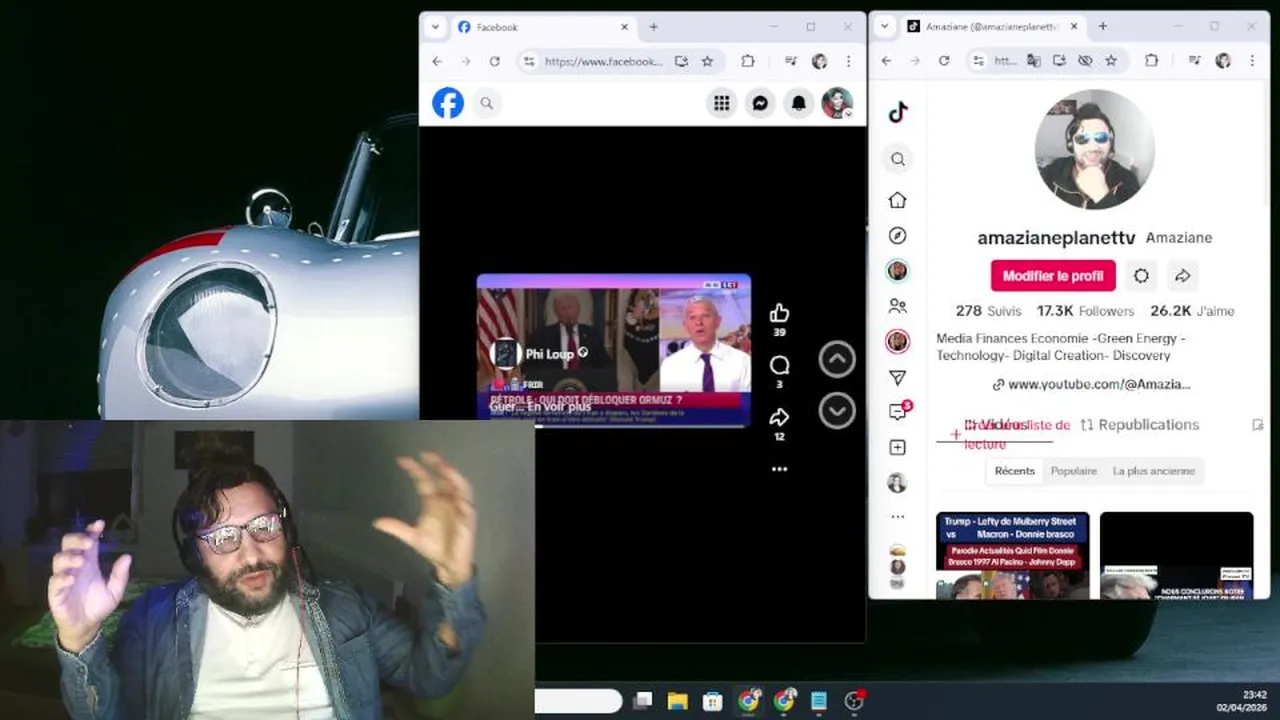Open Facebook search magnifier

click(486, 103)
